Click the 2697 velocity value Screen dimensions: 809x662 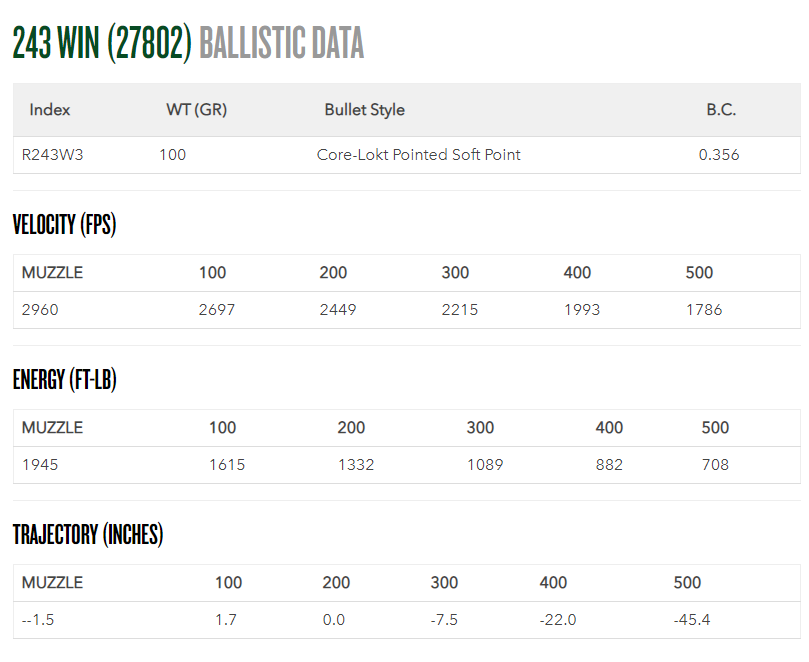point(217,310)
